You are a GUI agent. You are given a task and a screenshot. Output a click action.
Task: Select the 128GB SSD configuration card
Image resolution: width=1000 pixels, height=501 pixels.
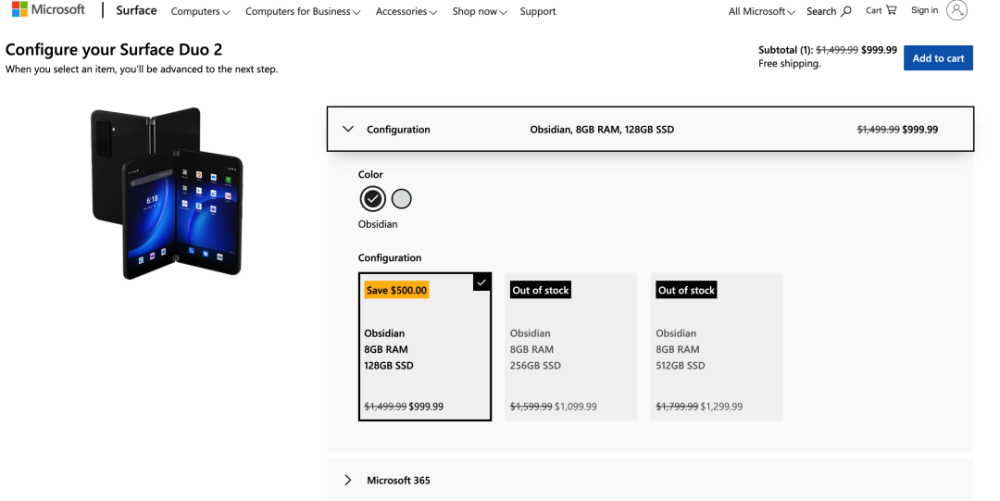pyautogui.click(x=425, y=346)
